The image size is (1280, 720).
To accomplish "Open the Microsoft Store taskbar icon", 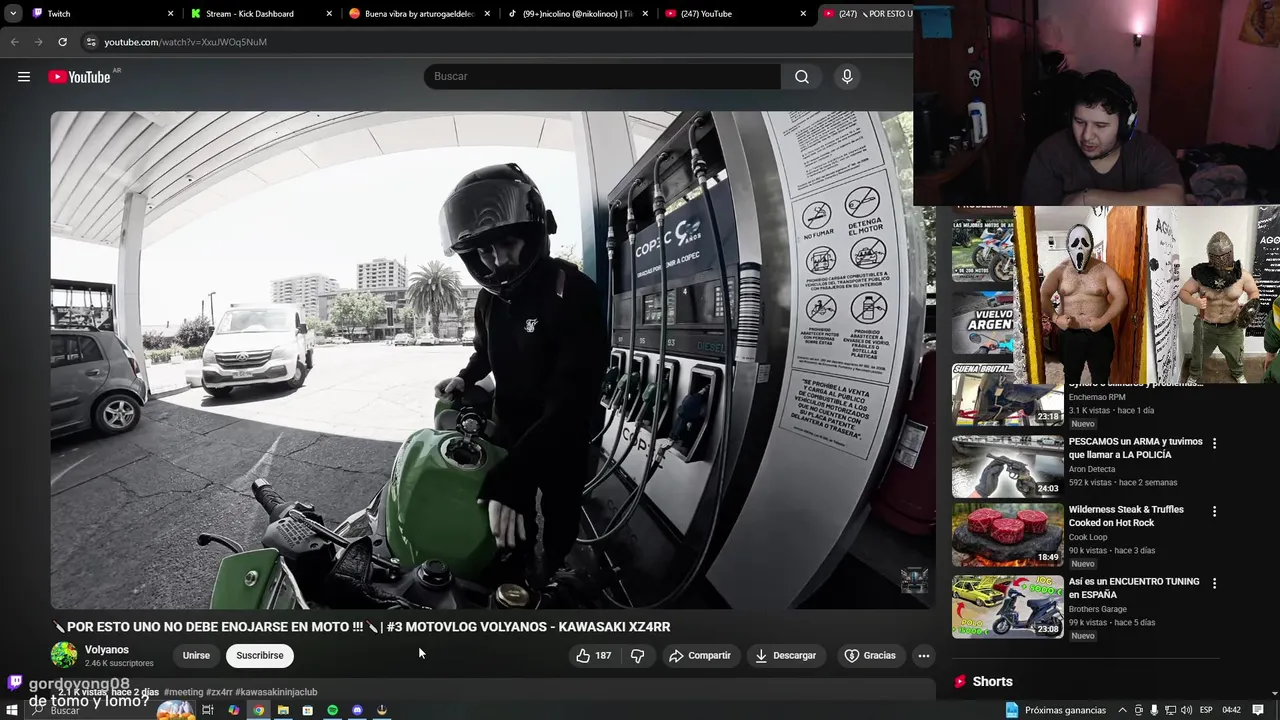I will point(307,710).
